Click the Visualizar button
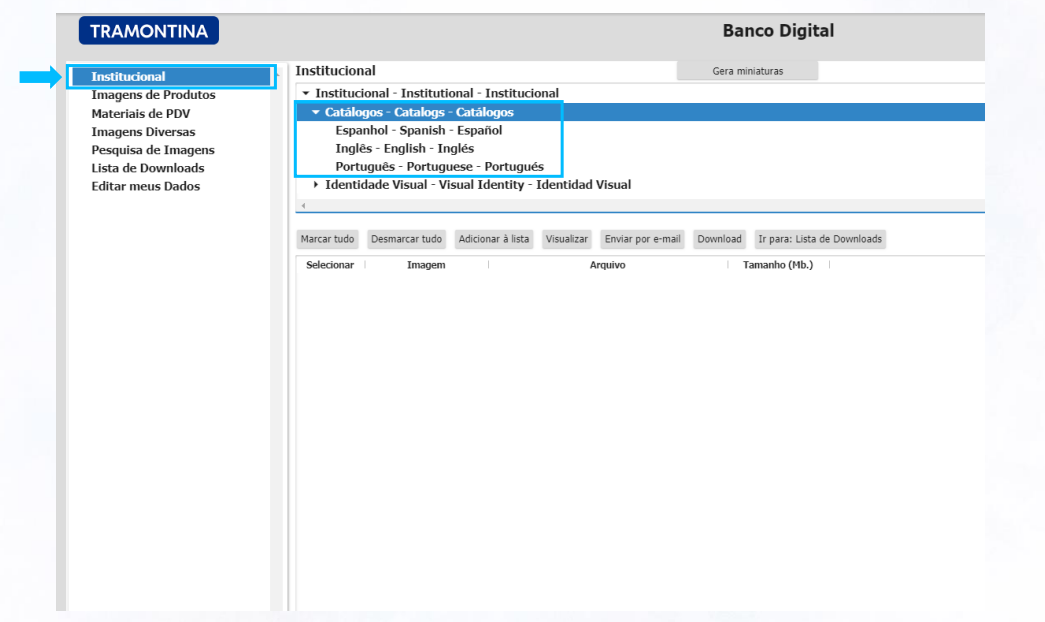 pyautogui.click(x=566, y=239)
